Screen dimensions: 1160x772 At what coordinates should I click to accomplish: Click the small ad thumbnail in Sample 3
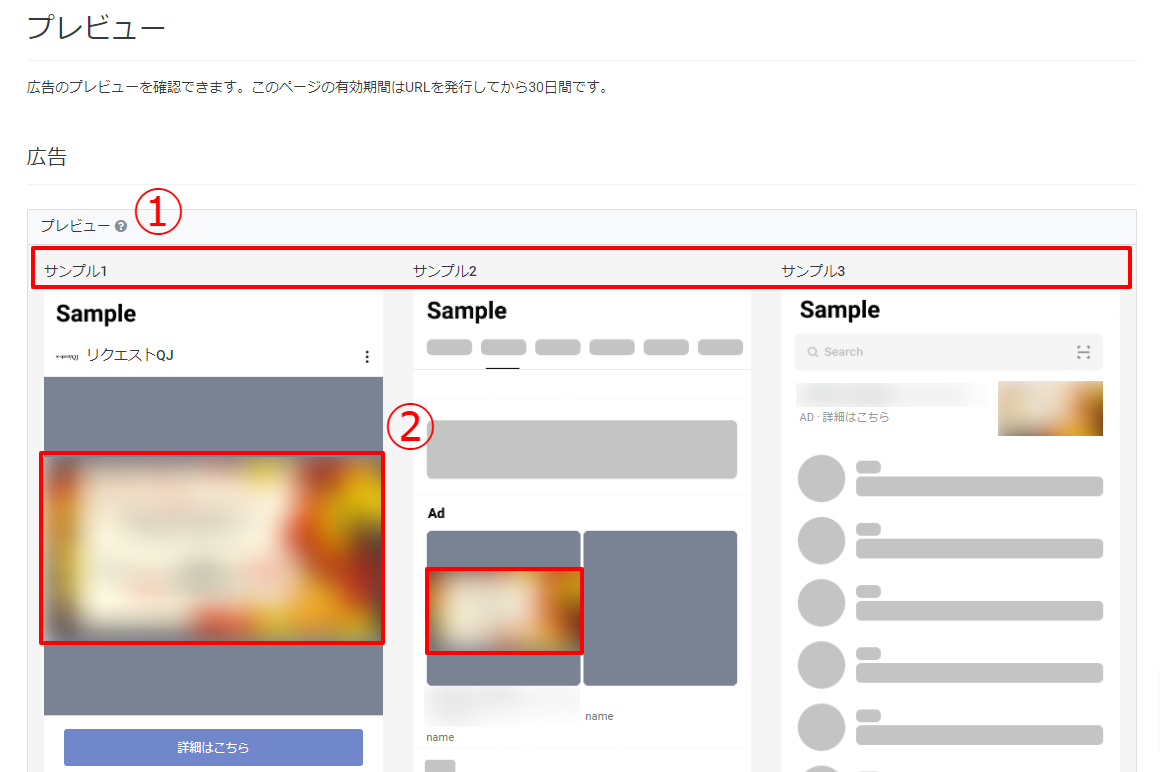[x=1050, y=408]
